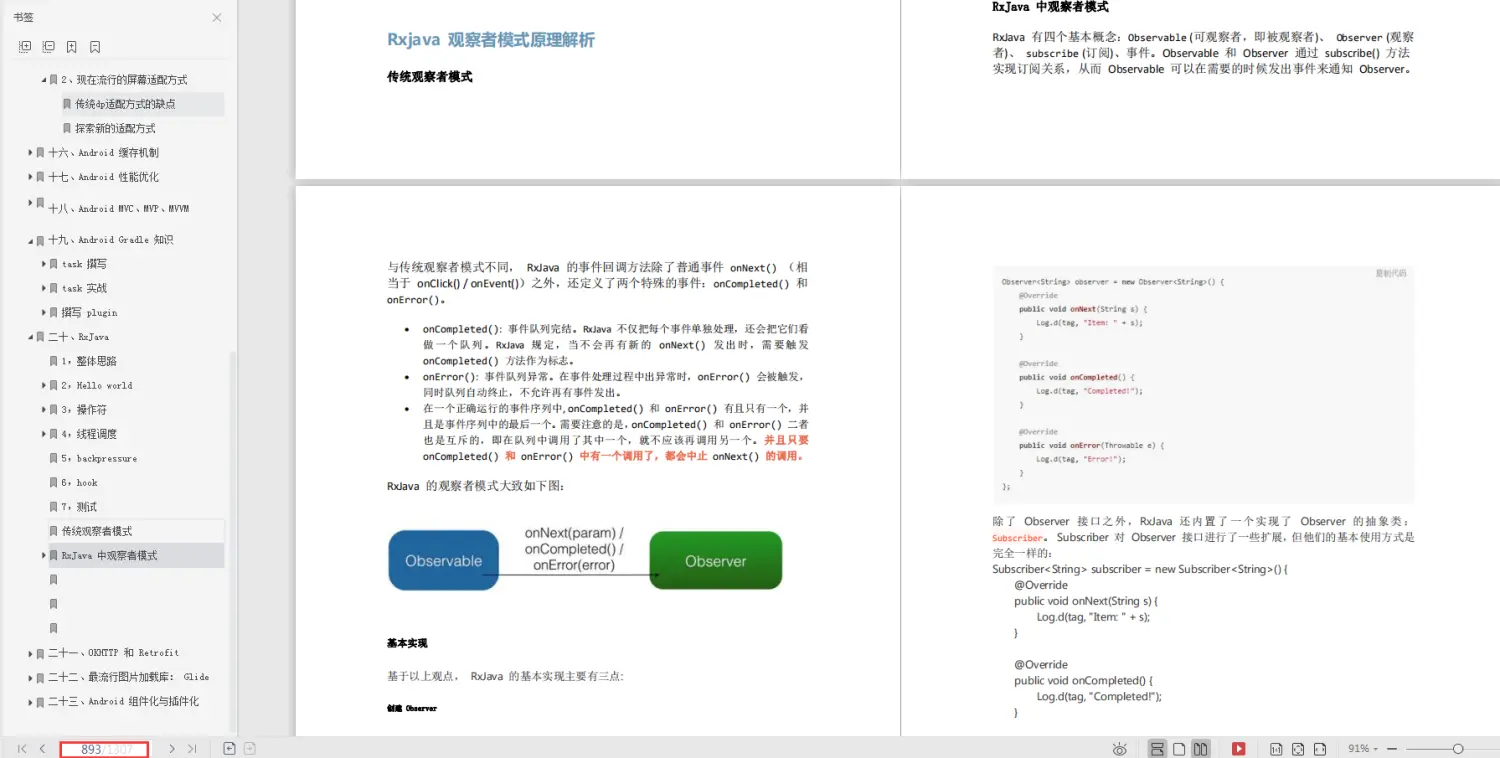Open bookmark 5, backpressure

(x=99, y=458)
